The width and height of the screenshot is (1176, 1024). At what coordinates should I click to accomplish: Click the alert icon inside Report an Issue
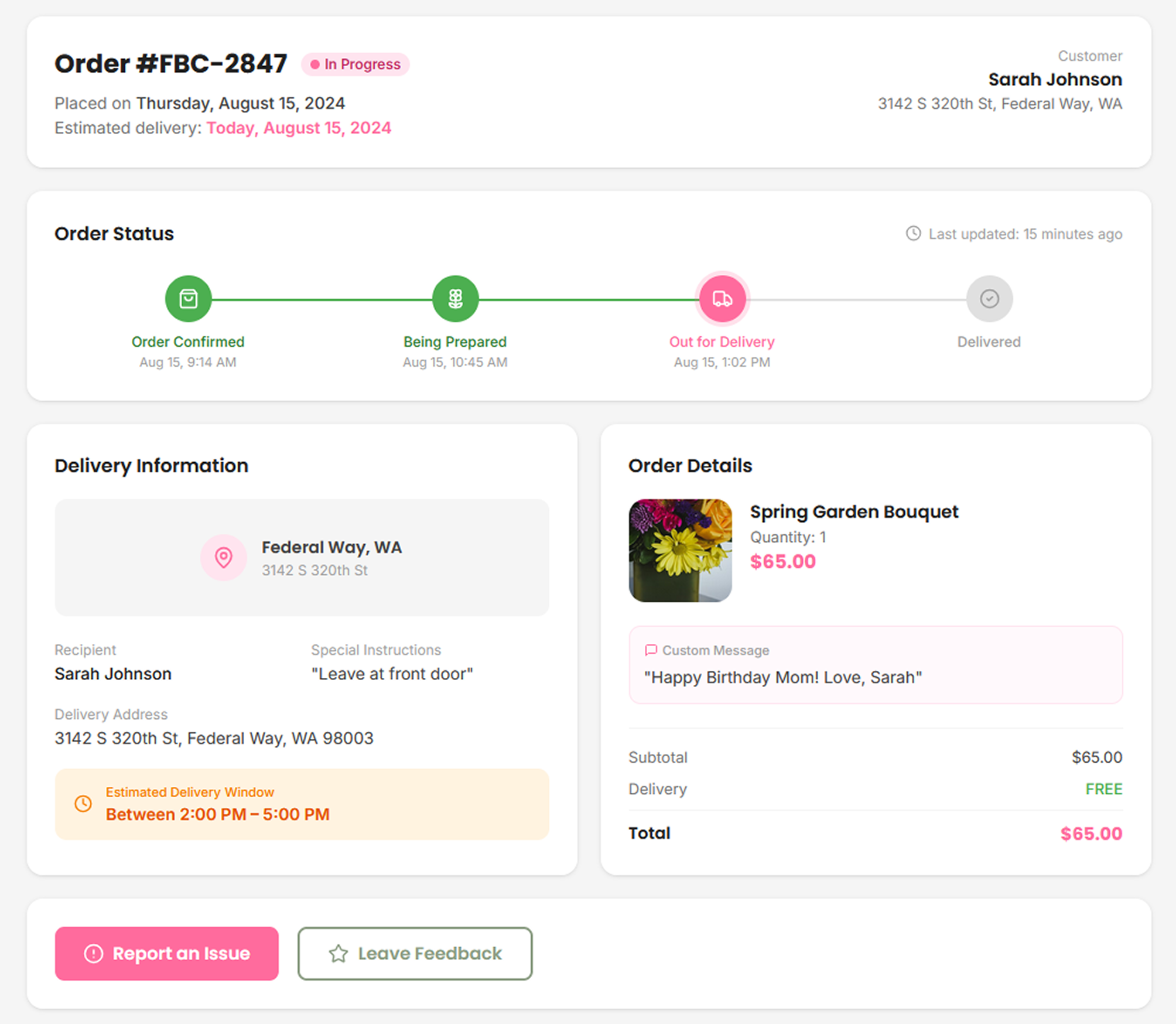[x=94, y=953]
